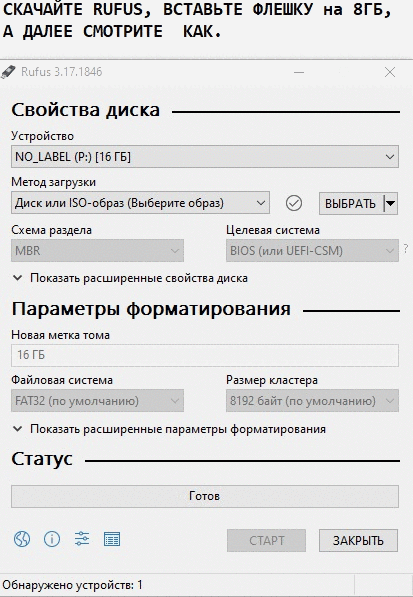Open the Файловая система FAT32 dropdown
Image resolution: width=413 pixels, height=597 pixels.
tap(97, 401)
